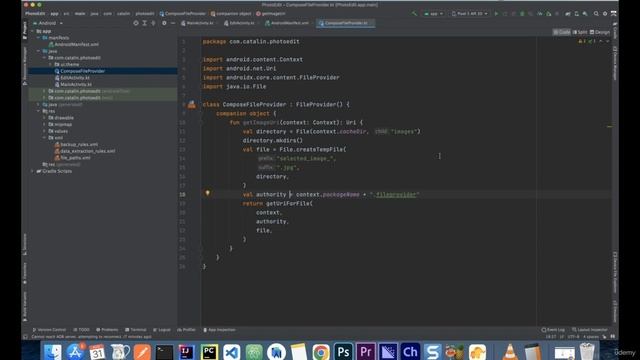
Task: Open Project panel options gear
Action: tap(164, 23)
